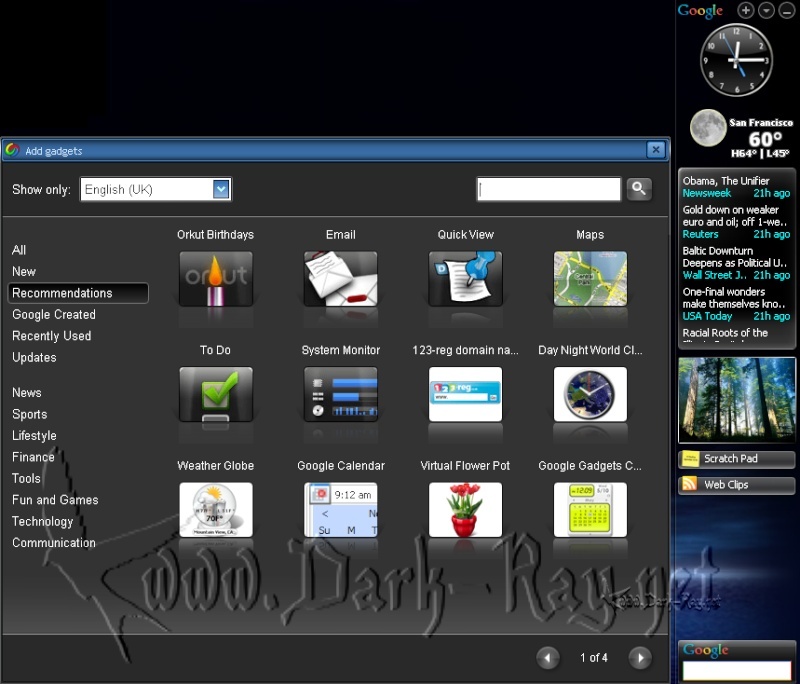Click the "Wall Street J.." source link
This screenshot has height=684, width=800.
[x=714, y=275]
